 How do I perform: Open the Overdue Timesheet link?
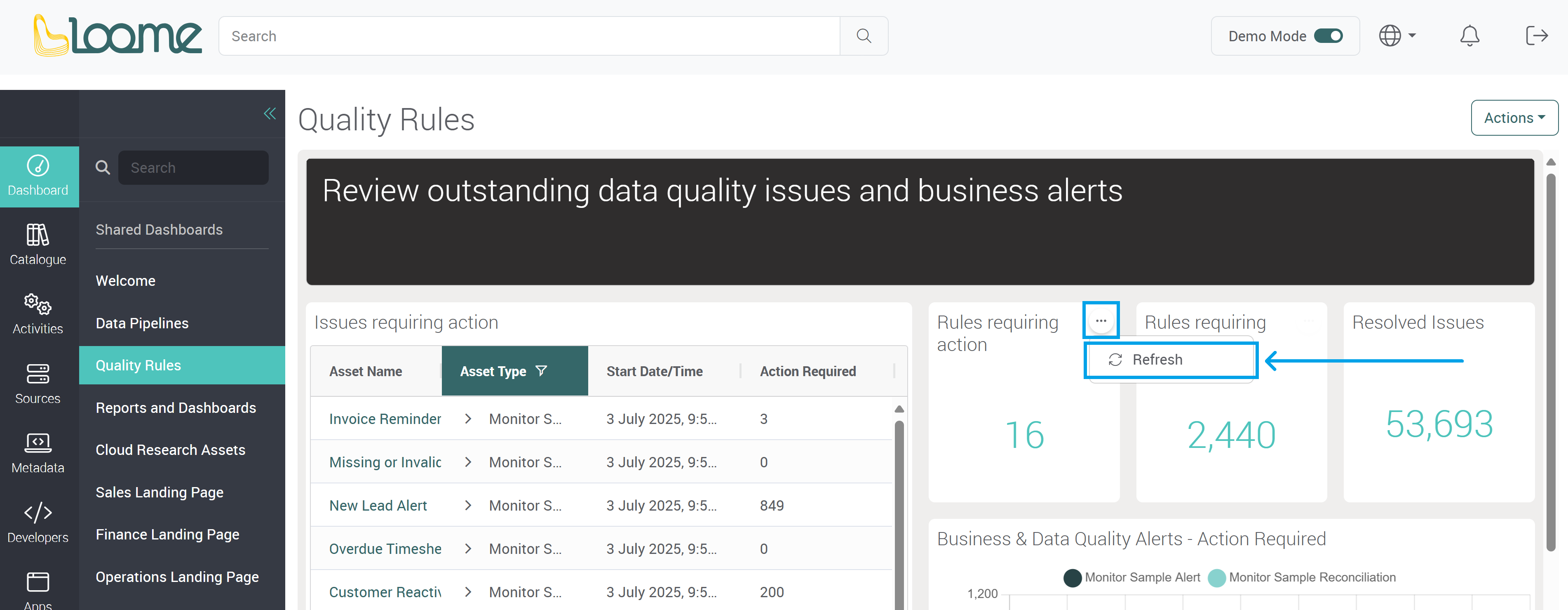tap(385, 549)
